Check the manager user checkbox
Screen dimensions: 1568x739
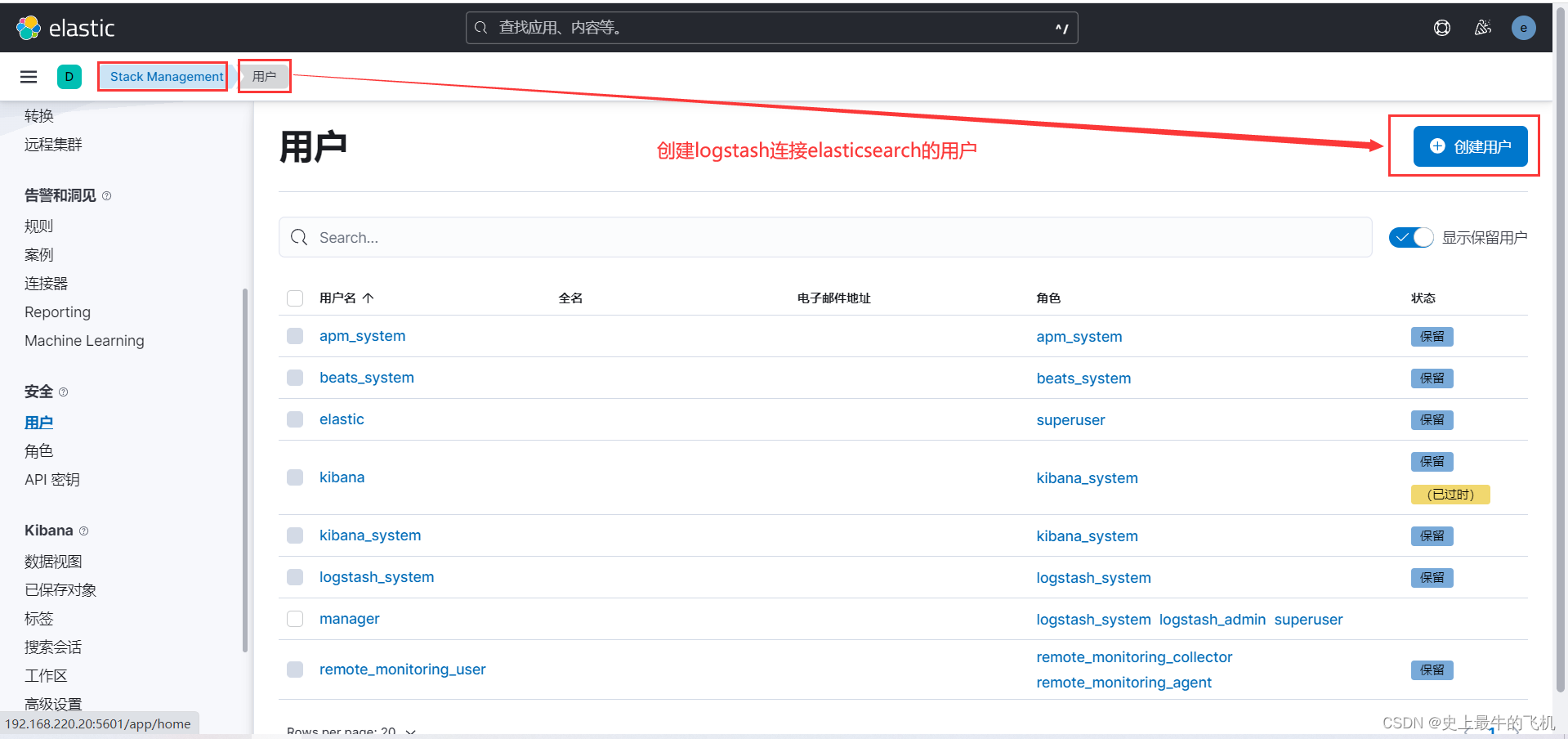point(295,619)
